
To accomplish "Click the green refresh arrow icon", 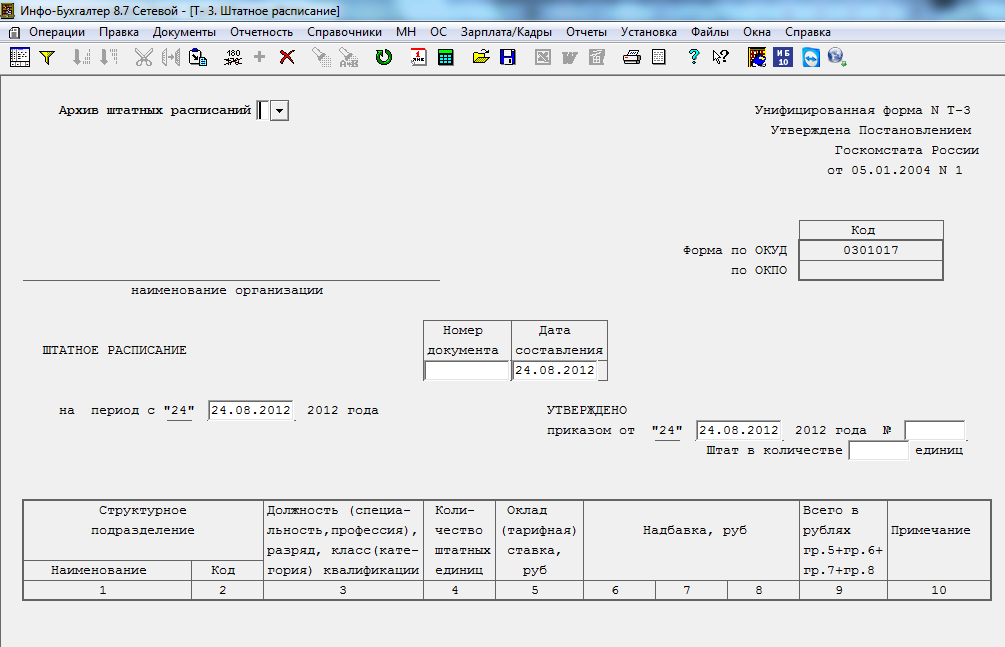I will [x=384, y=58].
